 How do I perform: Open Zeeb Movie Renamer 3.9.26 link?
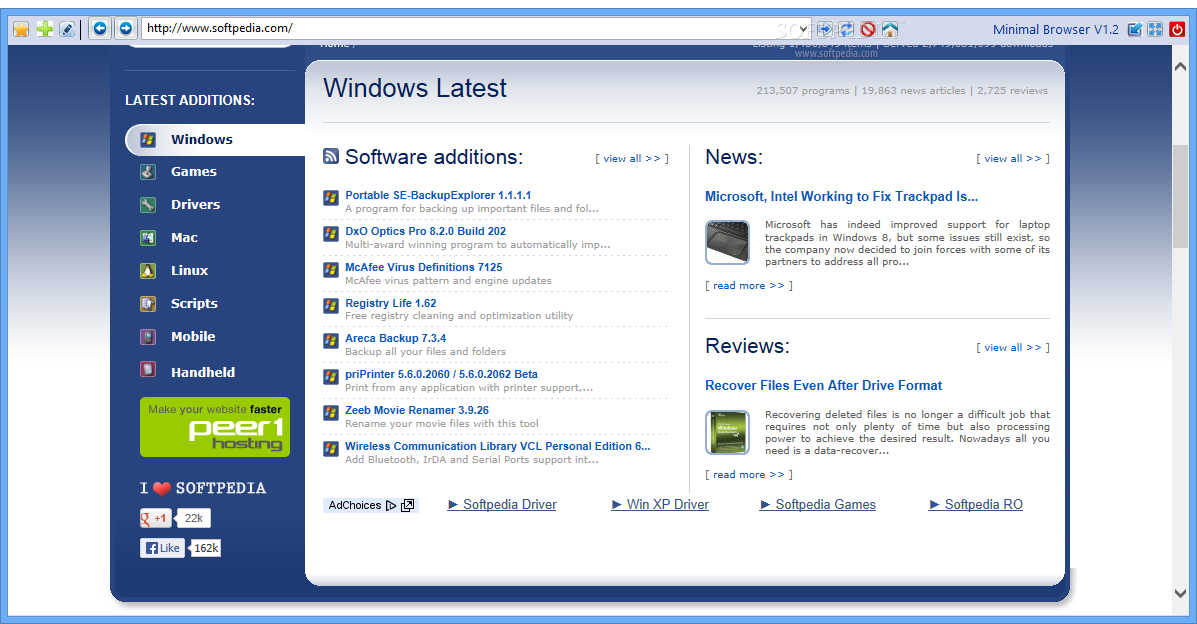coord(417,410)
